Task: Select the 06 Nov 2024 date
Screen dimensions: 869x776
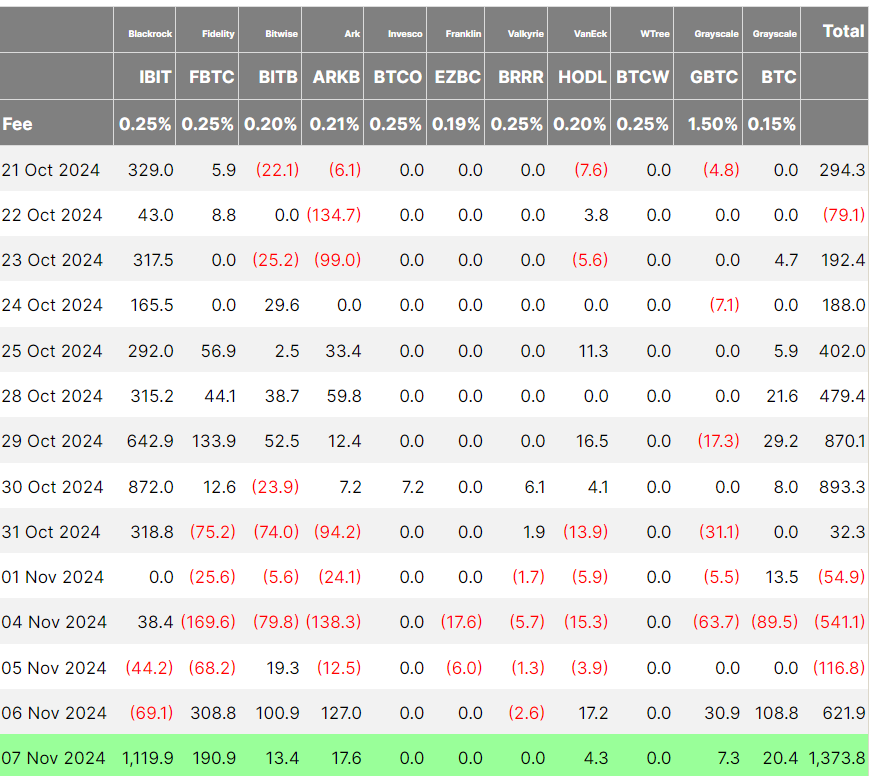Action: (54, 713)
